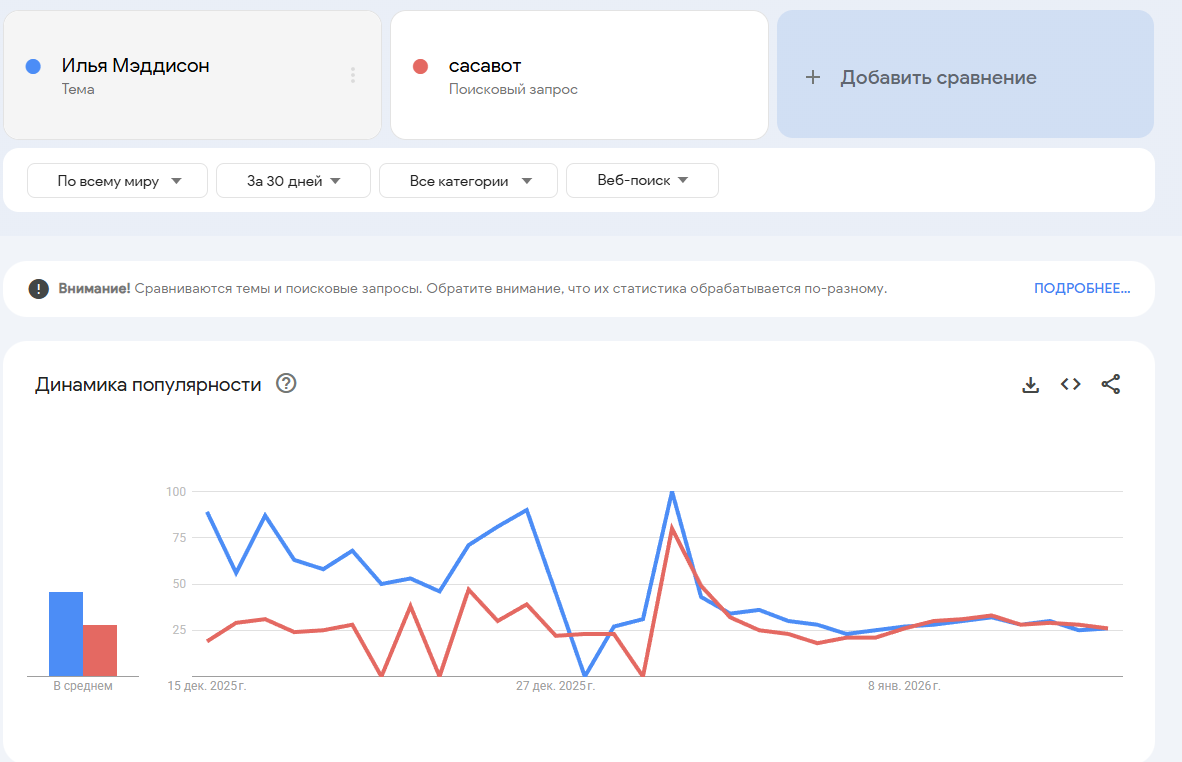The height and width of the screenshot is (762, 1182).
Task: Click the plus icon to add comparison
Action: (x=813, y=77)
